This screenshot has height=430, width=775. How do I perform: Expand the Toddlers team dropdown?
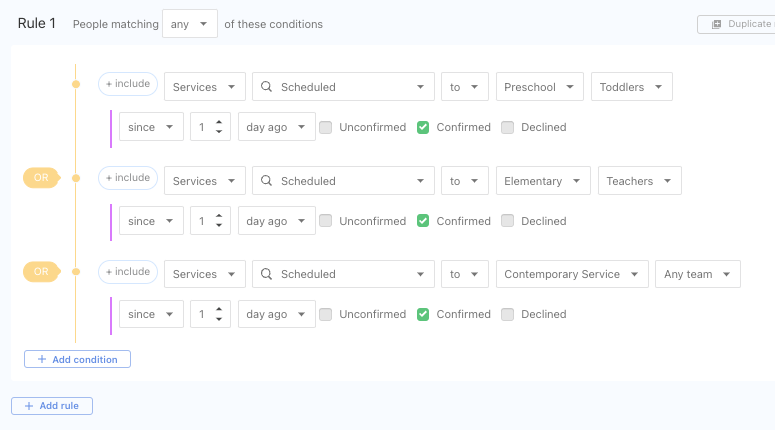tap(631, 88)
